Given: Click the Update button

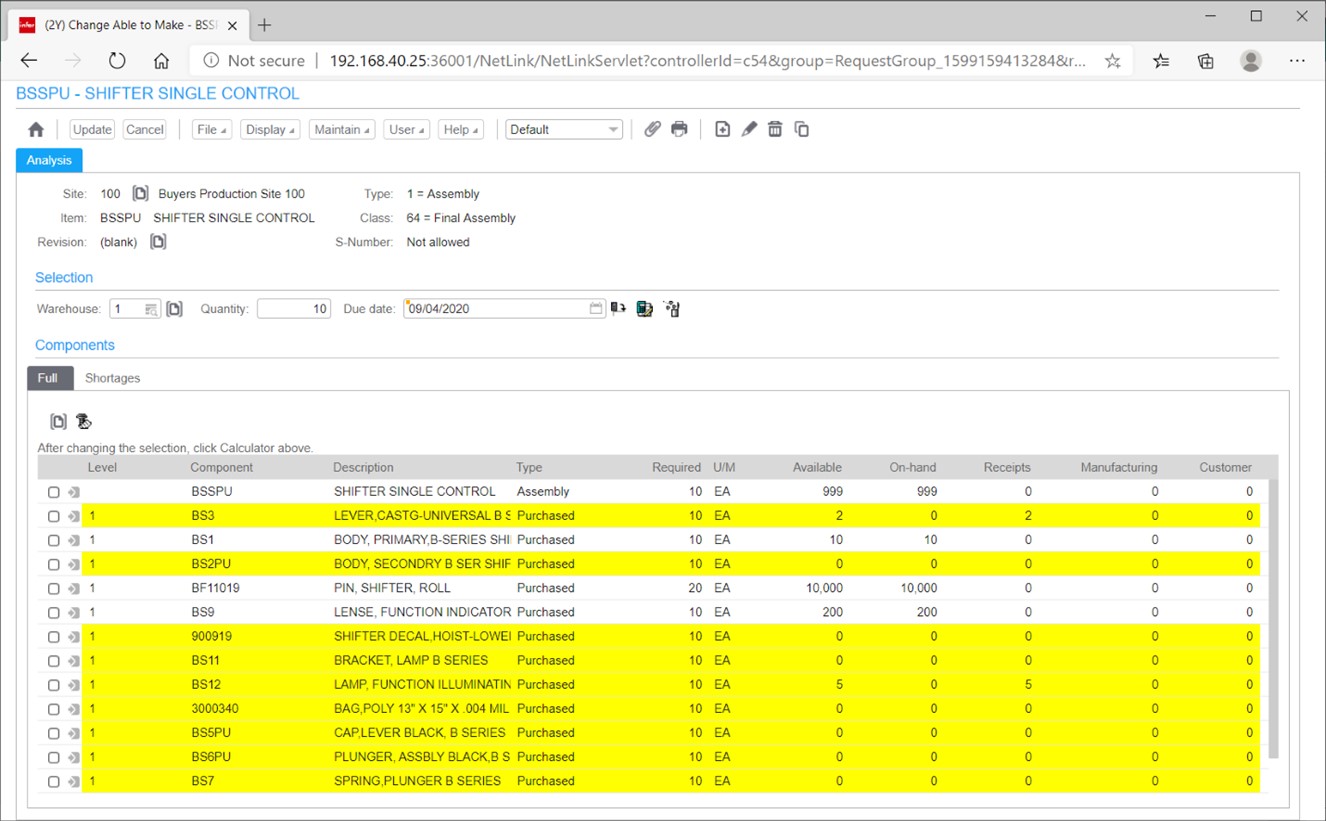Looking at the screenshot, I should pos(92,129).
